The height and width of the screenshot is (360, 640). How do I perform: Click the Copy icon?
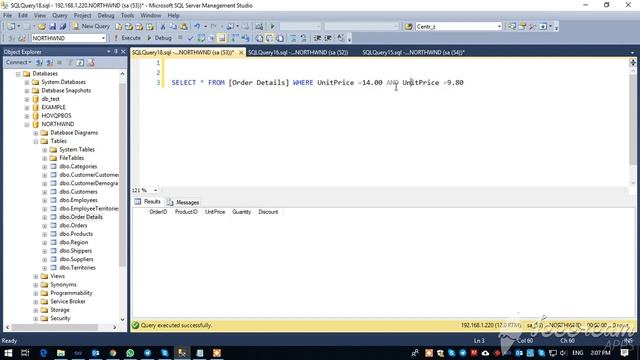(173, 27)
